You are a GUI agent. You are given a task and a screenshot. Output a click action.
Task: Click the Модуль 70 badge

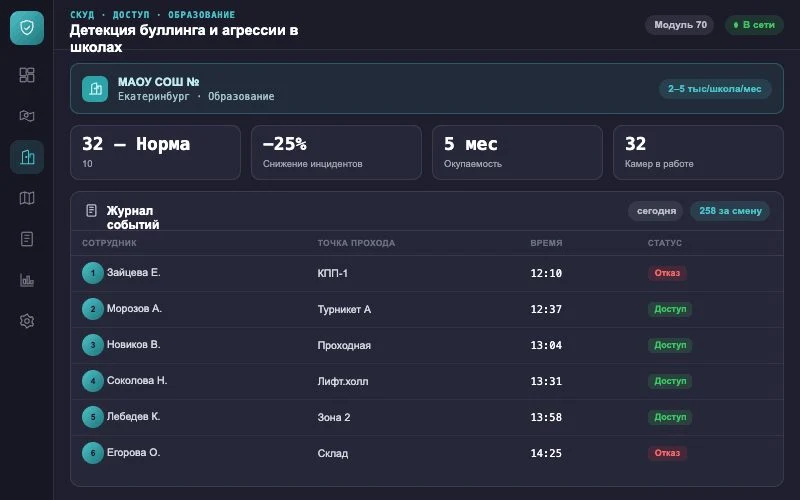[680, 25]
